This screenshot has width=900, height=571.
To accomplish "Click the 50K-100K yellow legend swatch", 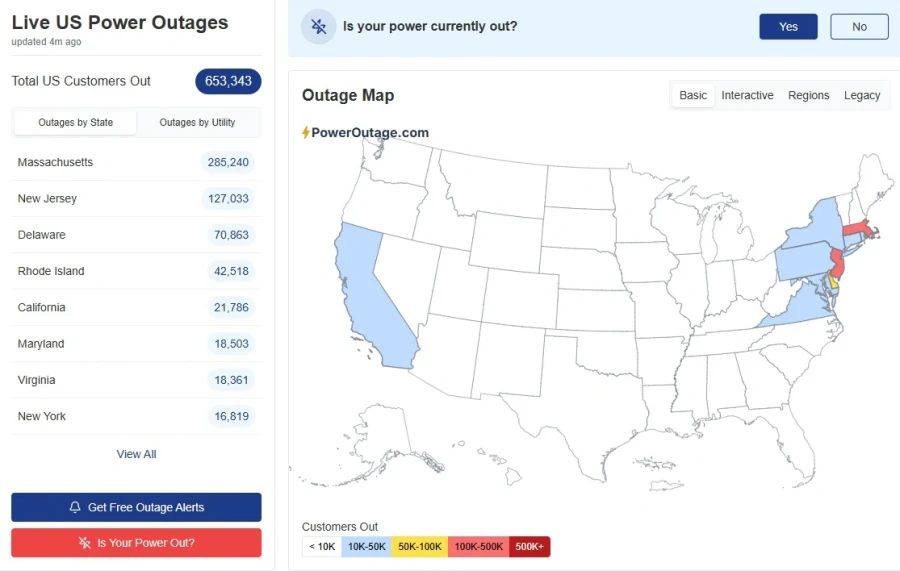I will pyautogui.click(x=420, y=547).
